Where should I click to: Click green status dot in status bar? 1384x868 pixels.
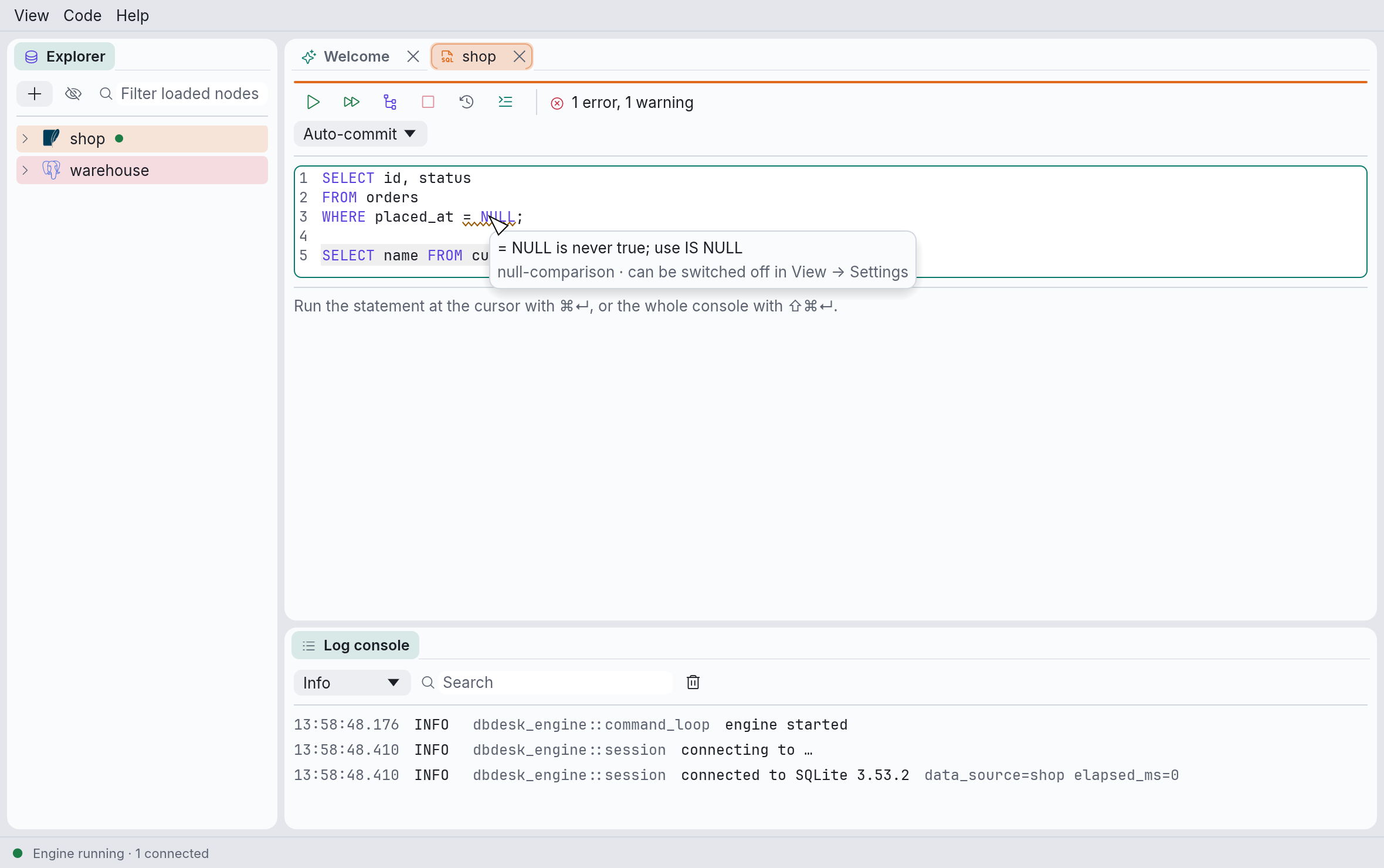pyautogui.click(x=18, y=853)
